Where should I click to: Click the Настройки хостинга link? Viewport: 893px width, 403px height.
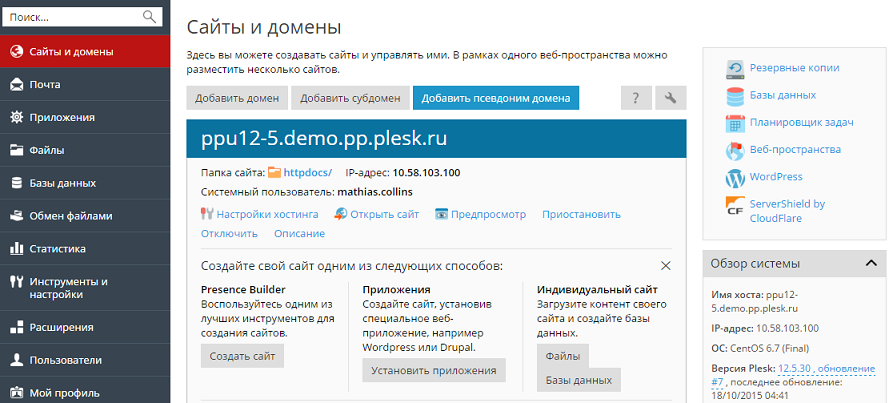(268, 214)
